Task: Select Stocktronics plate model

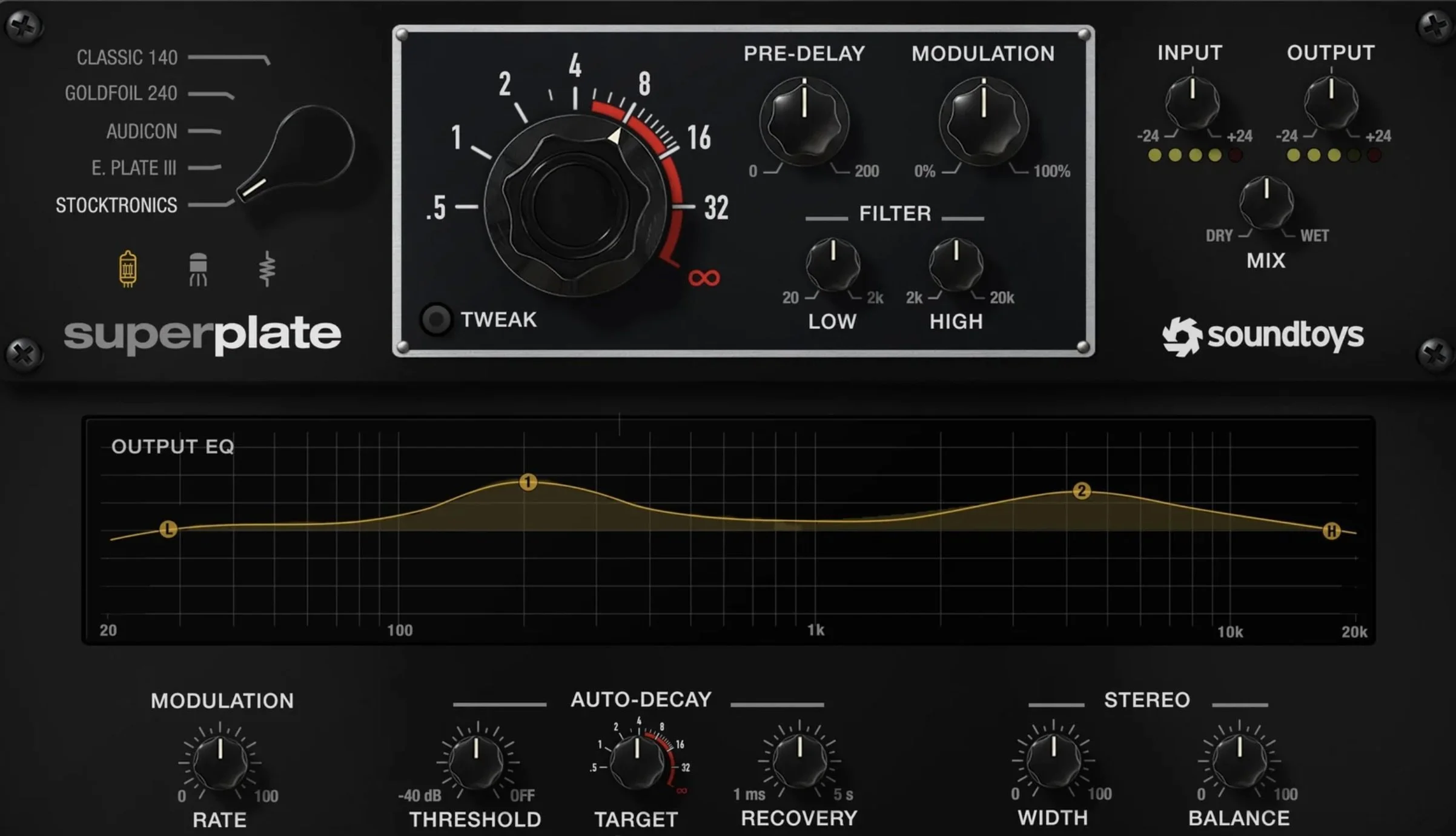Action: [x=116, y=205]
